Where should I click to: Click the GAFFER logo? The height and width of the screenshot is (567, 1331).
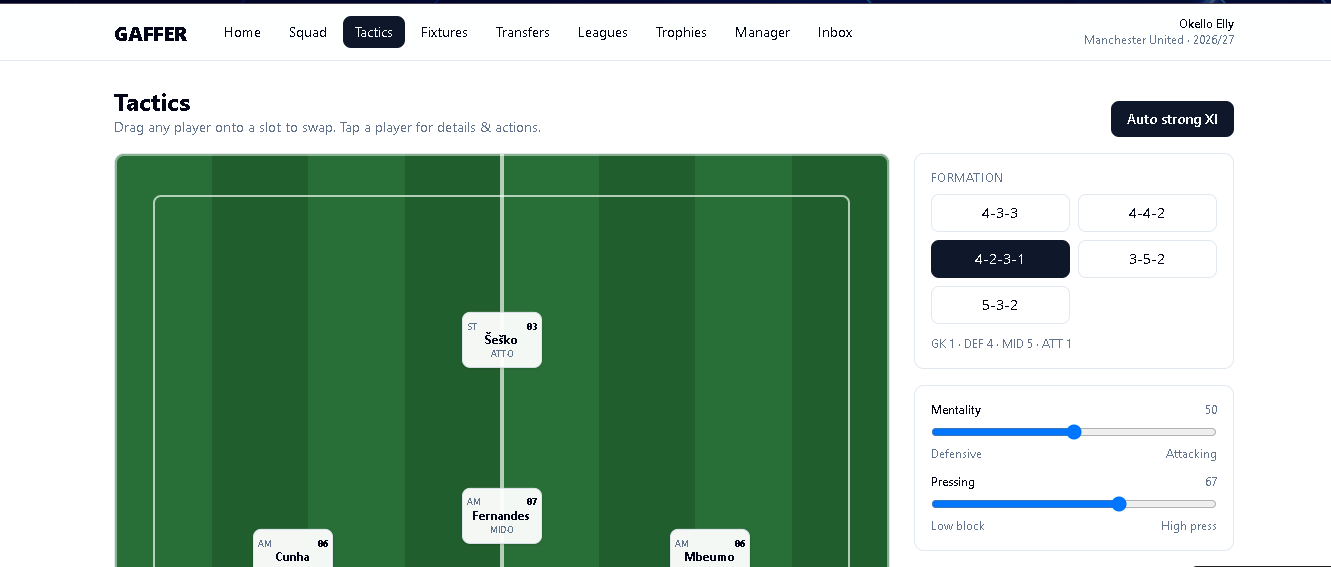coord(150,33)
